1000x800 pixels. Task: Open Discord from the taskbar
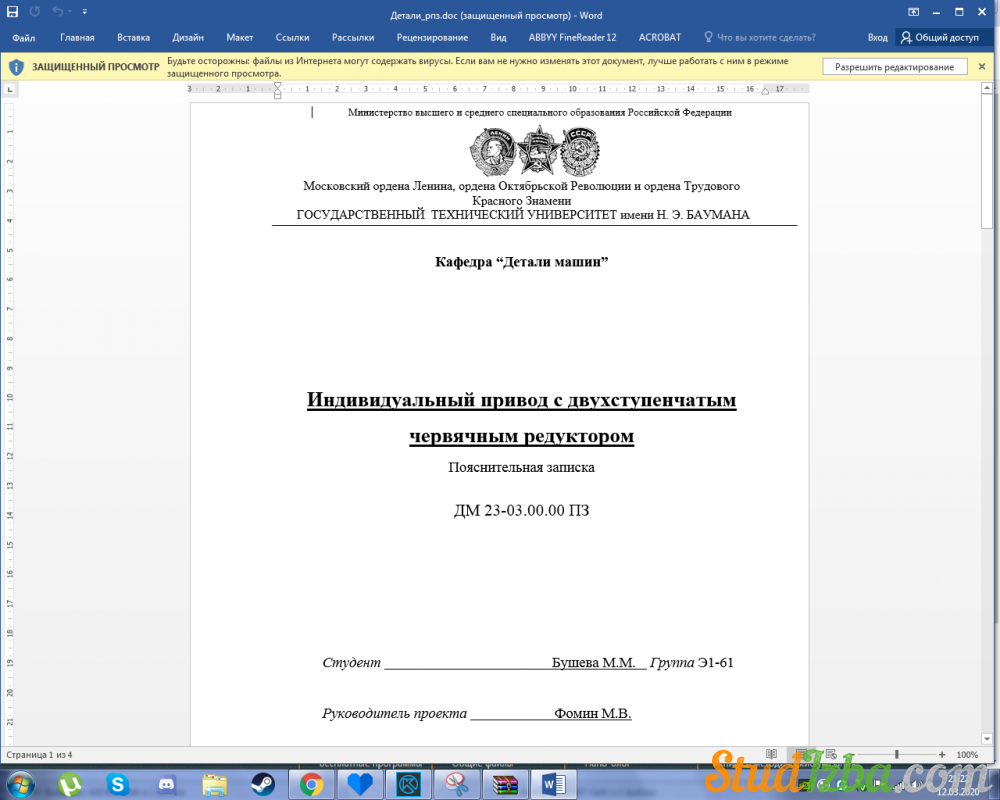pos(167,785)
